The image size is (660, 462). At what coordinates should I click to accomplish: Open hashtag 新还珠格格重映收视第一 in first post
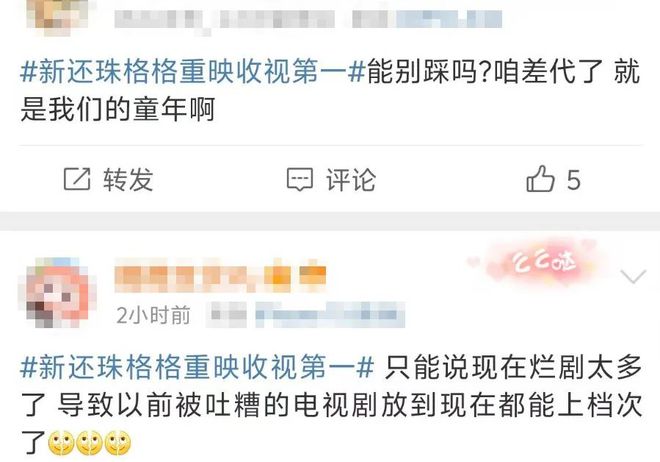[x=192, y=72]
